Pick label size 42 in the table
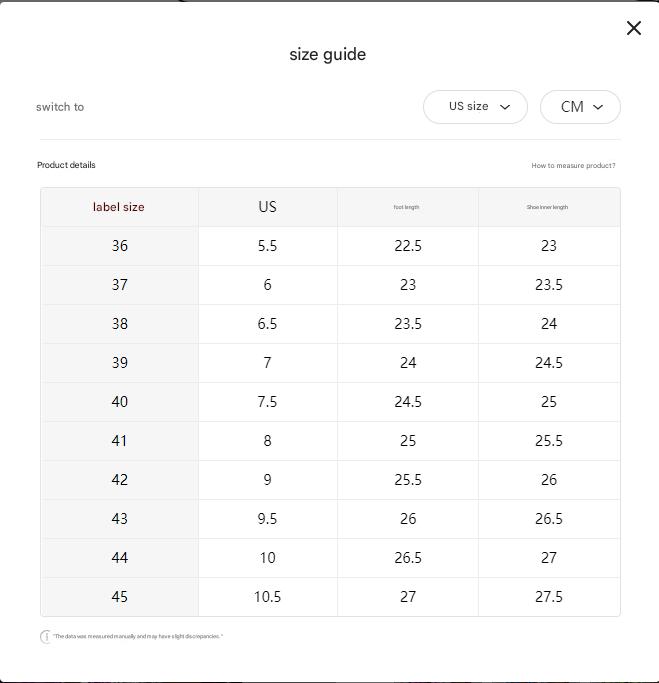The height and width of the screenshot is (683, 659). point(120,480)
